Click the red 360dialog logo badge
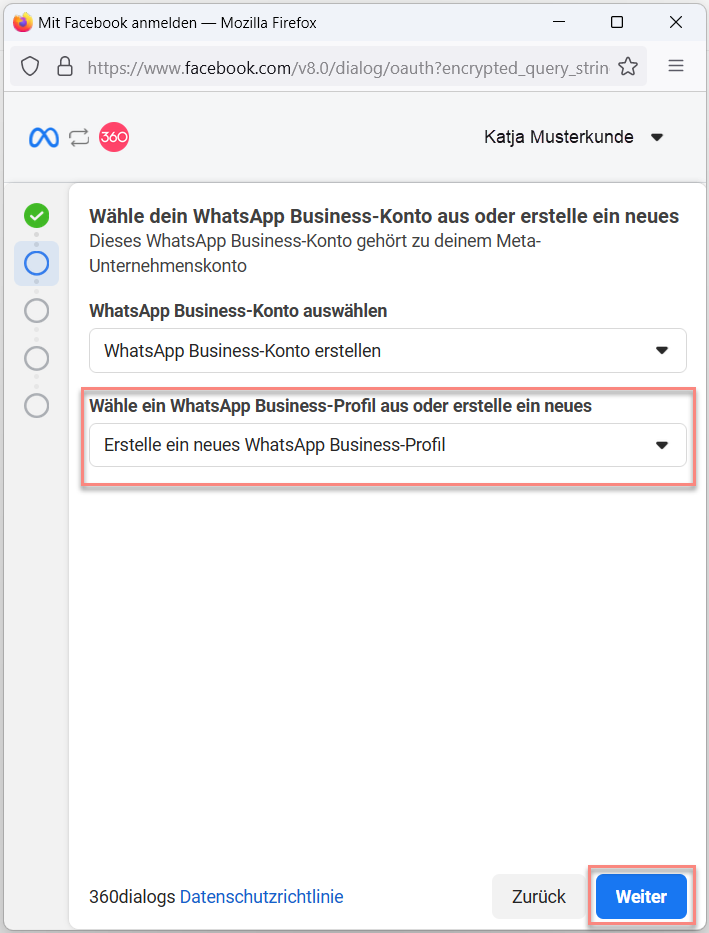 coord(114,137)
